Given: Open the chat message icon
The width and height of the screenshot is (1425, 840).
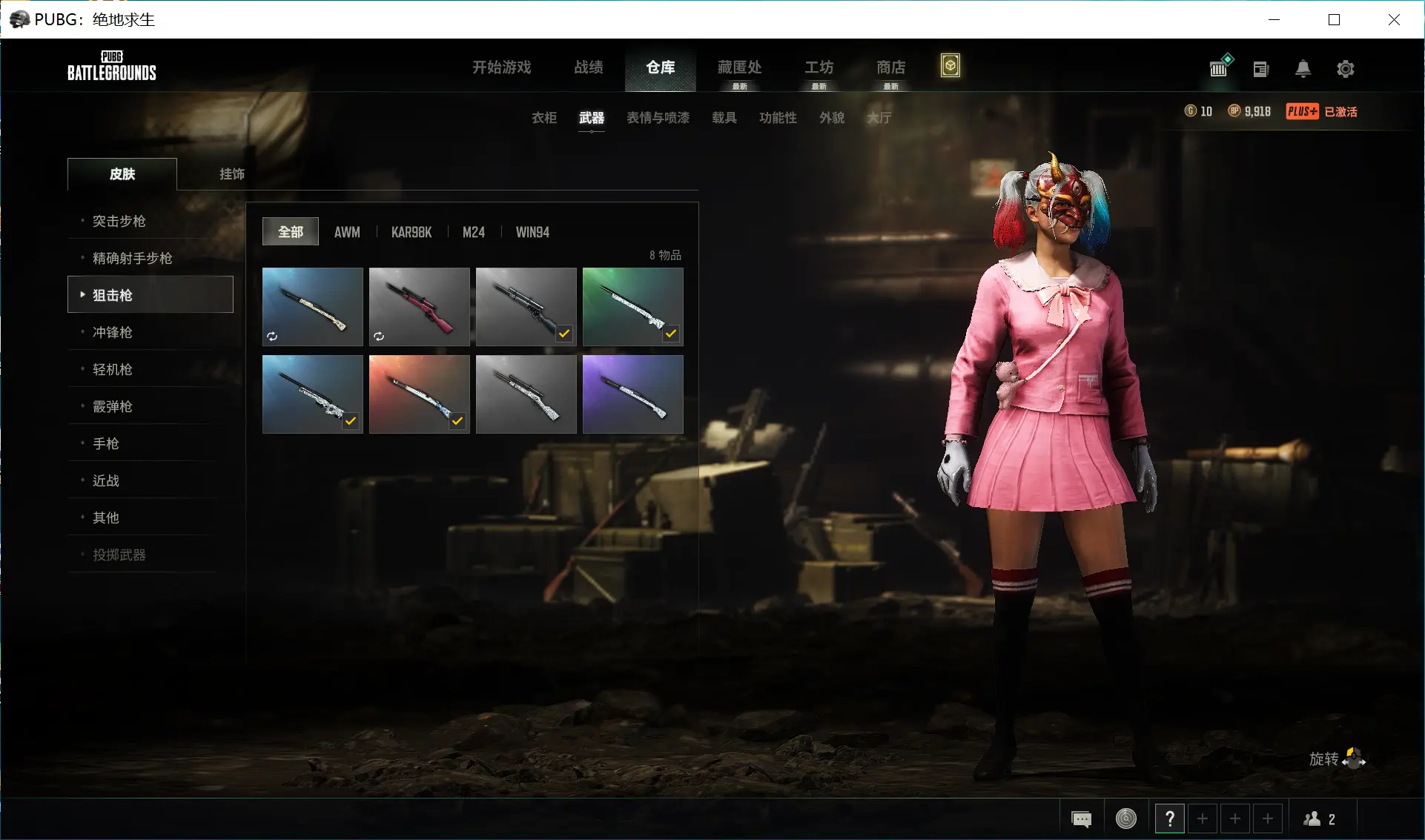Looking at the screenshot, I should (x=1081, y=818).
